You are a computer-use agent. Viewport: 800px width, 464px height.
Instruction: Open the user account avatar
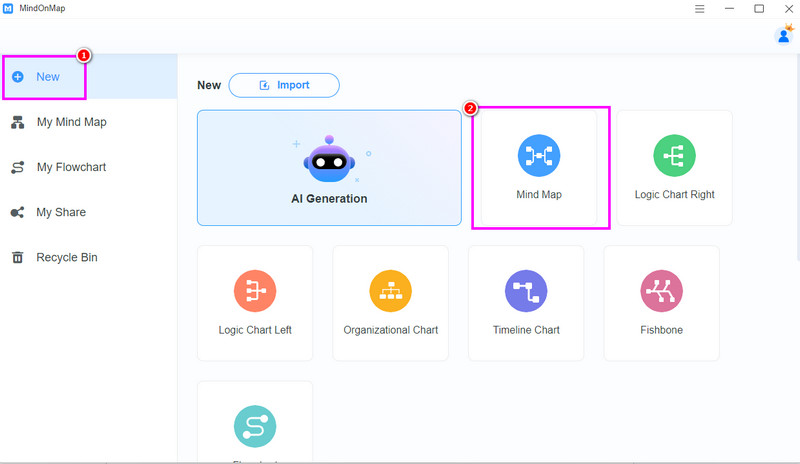pos(784,36)
